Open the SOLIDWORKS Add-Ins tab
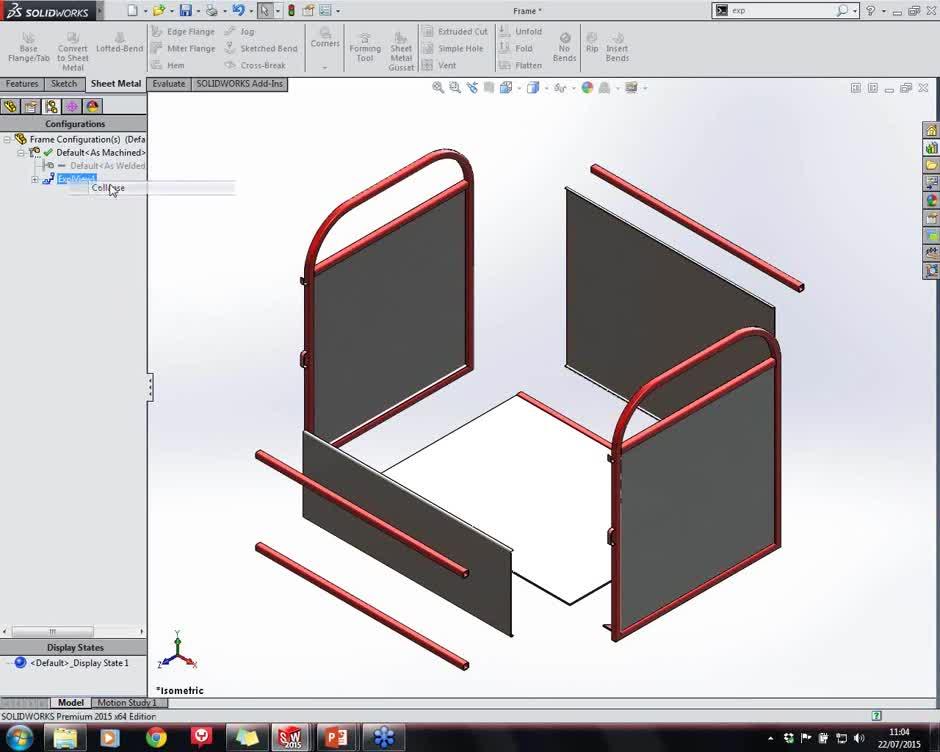Viewport: 940px width, 752px height. (239, 84)
